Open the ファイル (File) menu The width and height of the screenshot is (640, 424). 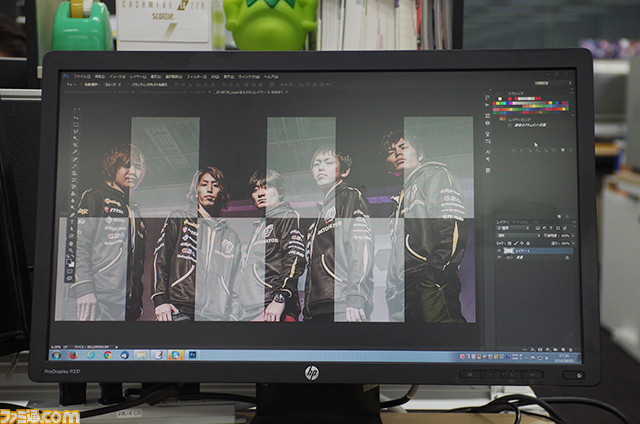82,77
